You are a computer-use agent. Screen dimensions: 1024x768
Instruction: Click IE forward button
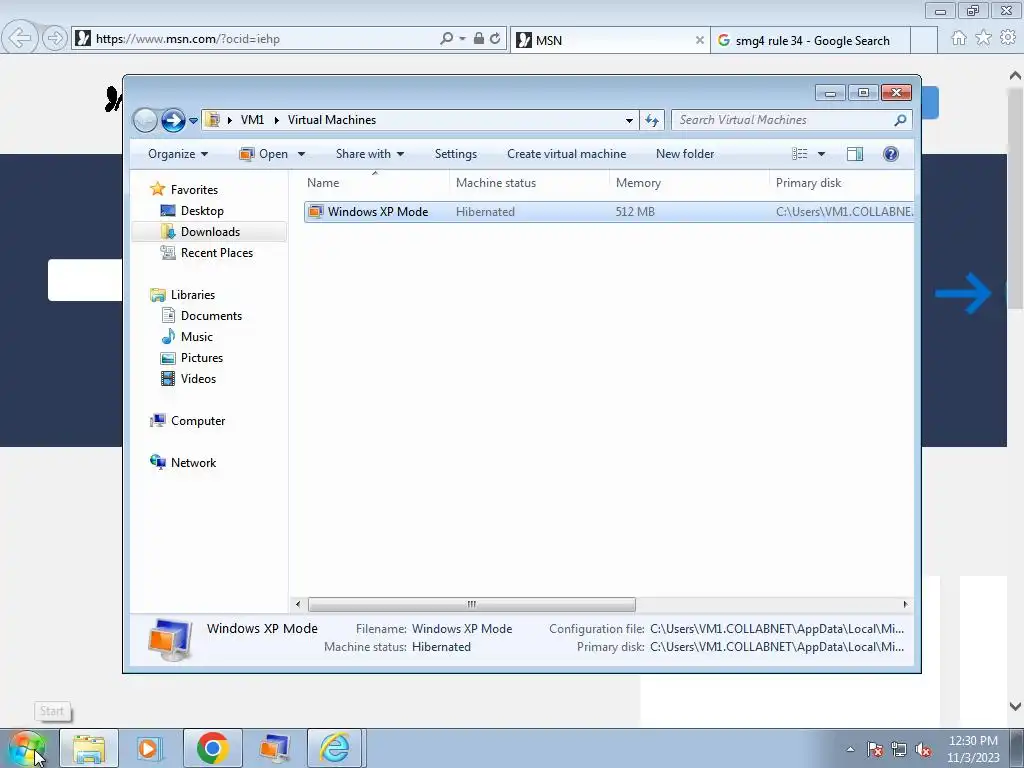55,39
